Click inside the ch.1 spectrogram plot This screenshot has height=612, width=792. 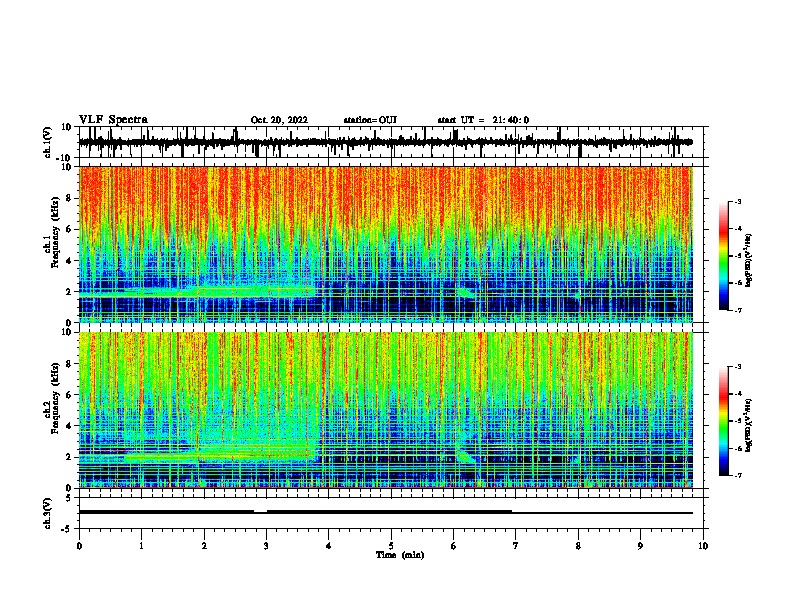point(385,244)
